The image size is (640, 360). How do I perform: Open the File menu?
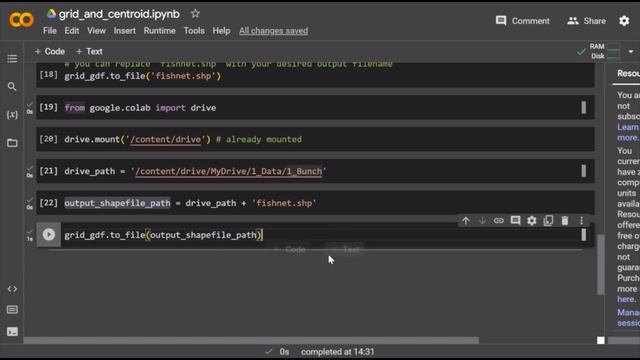coord(50,31)
